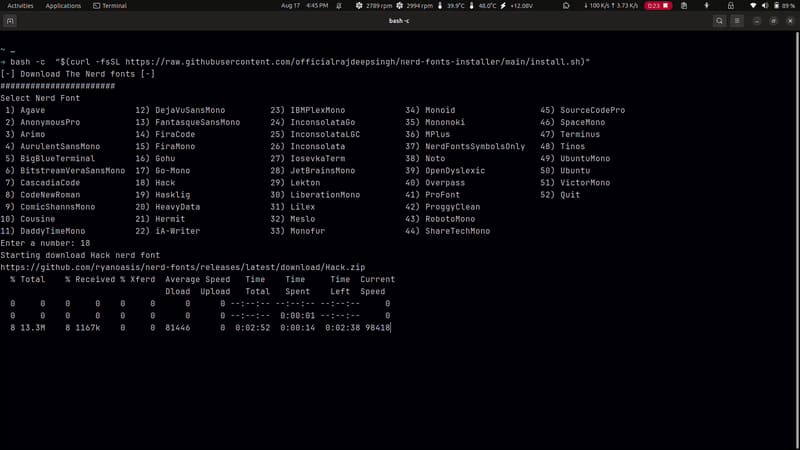Click 'Starting download Hack nerd font' line
Image resolution: width=800 pixels, height=450 pixels.
point(80,255)
